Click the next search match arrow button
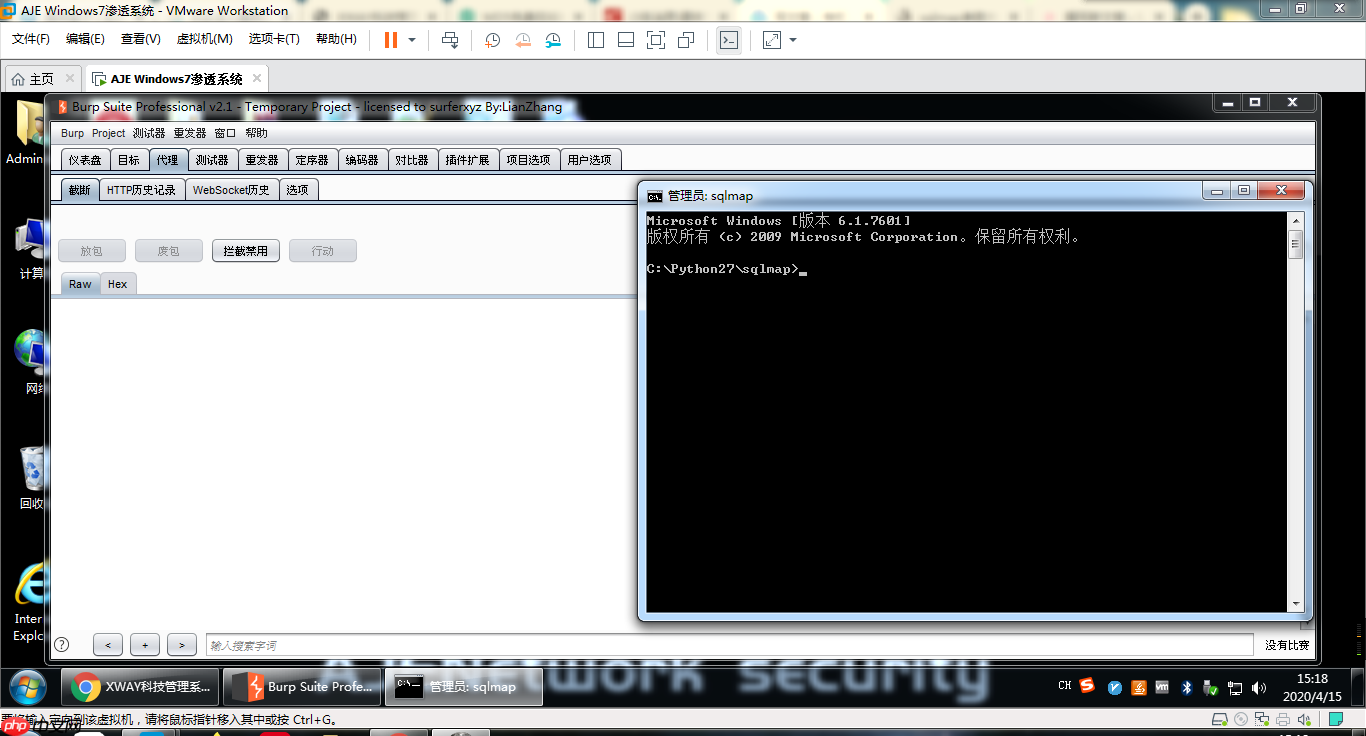Screen dimensions: 1366x736 click(x=181, y=644)
